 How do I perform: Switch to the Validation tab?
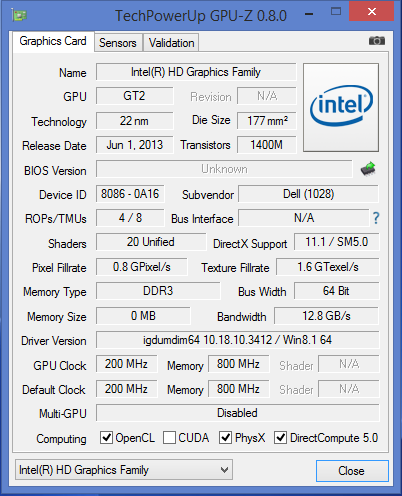point(171,43)
